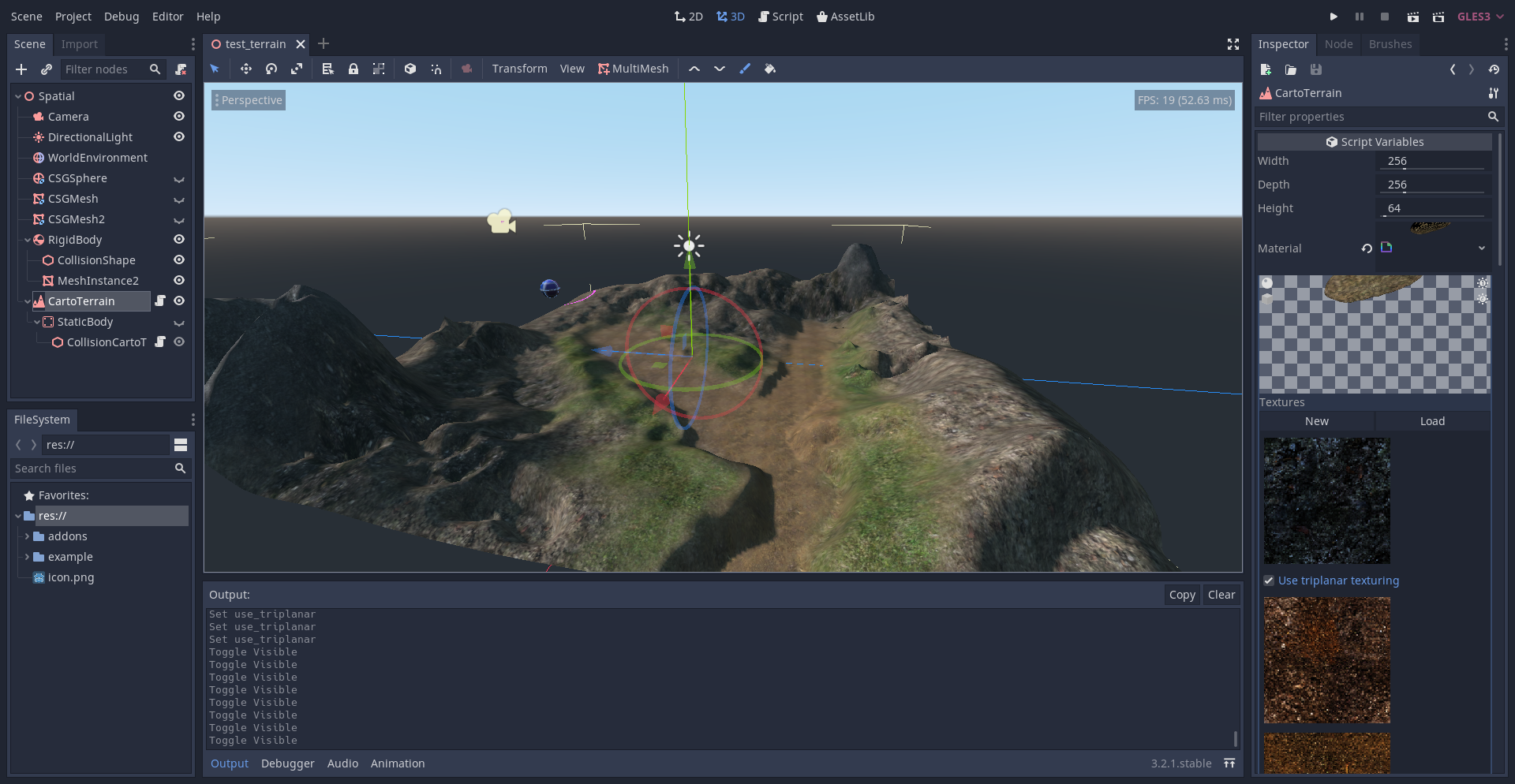1515x784 pixels.
Task: Select the Rotate mode tool
Action: click(x=271, y=69)
